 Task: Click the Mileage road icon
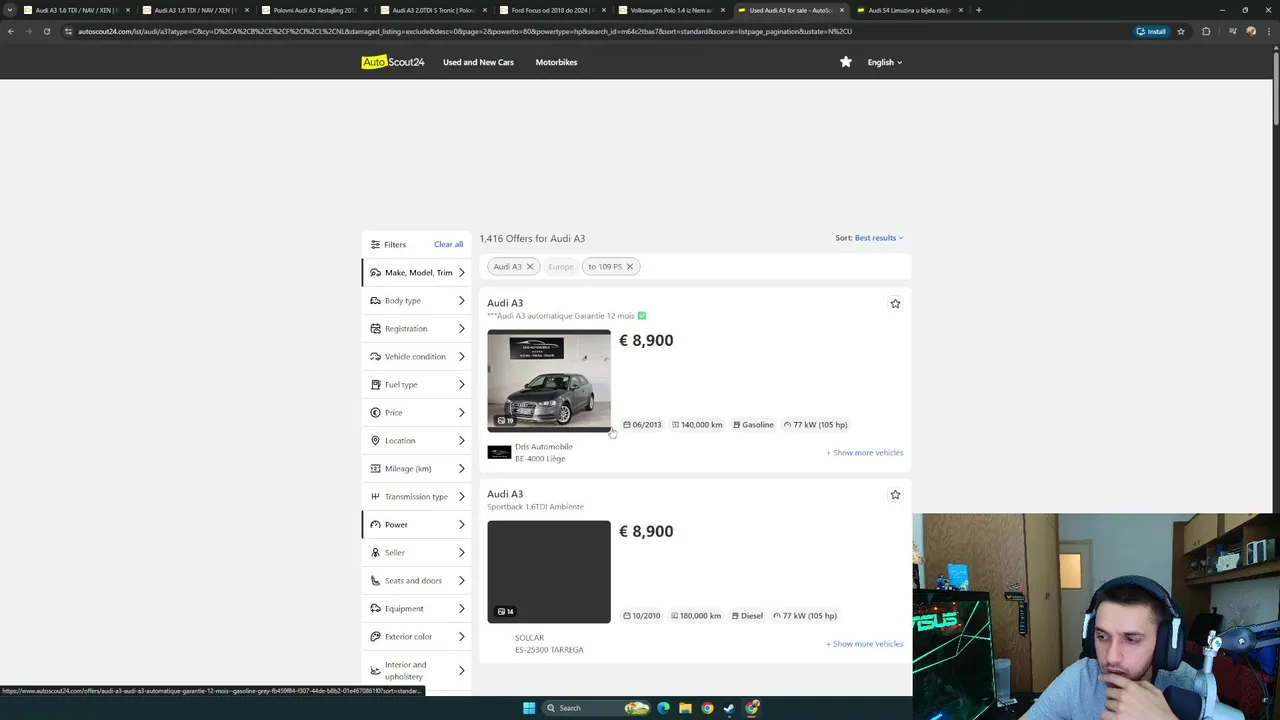click(375, 468)
